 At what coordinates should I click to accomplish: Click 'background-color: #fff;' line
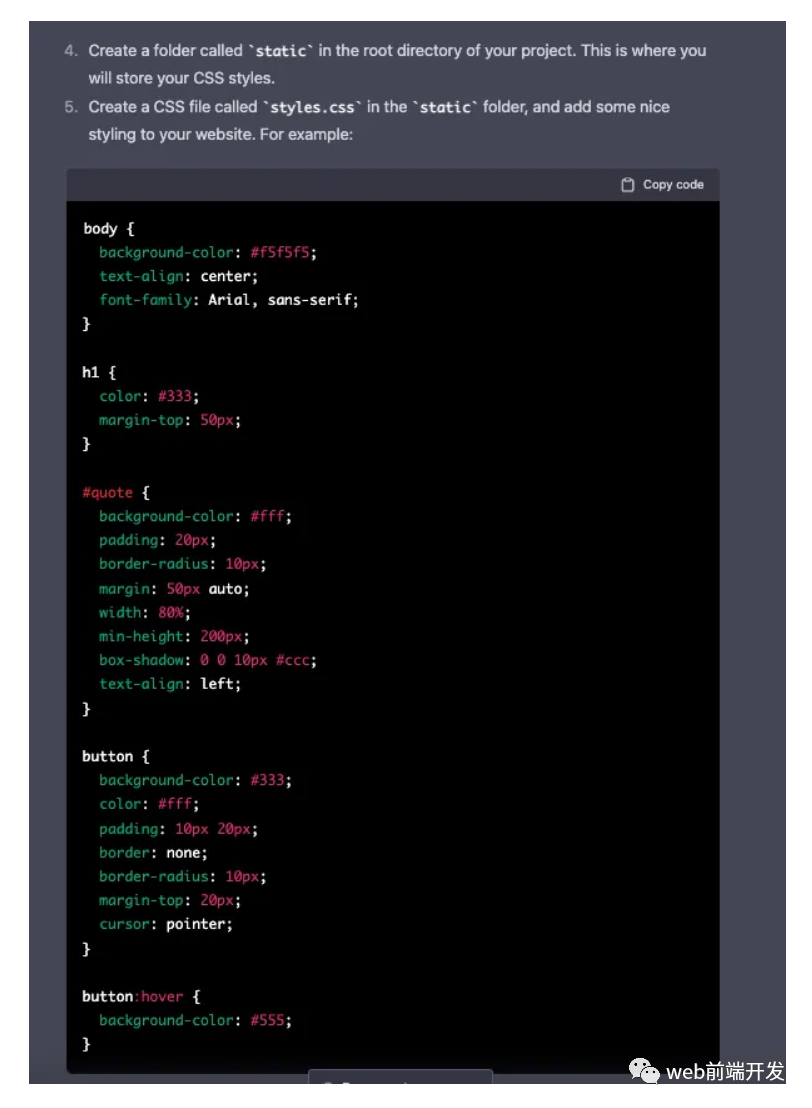(195, 517)
